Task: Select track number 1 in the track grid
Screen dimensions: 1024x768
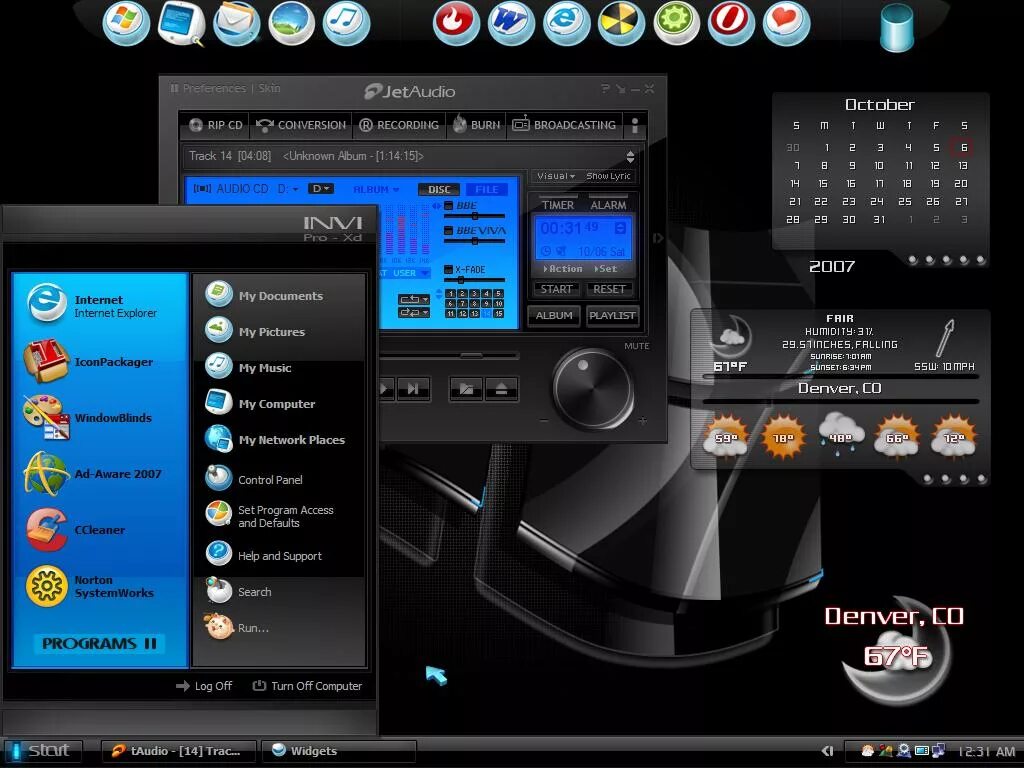Action: click(x=451, y=294)
